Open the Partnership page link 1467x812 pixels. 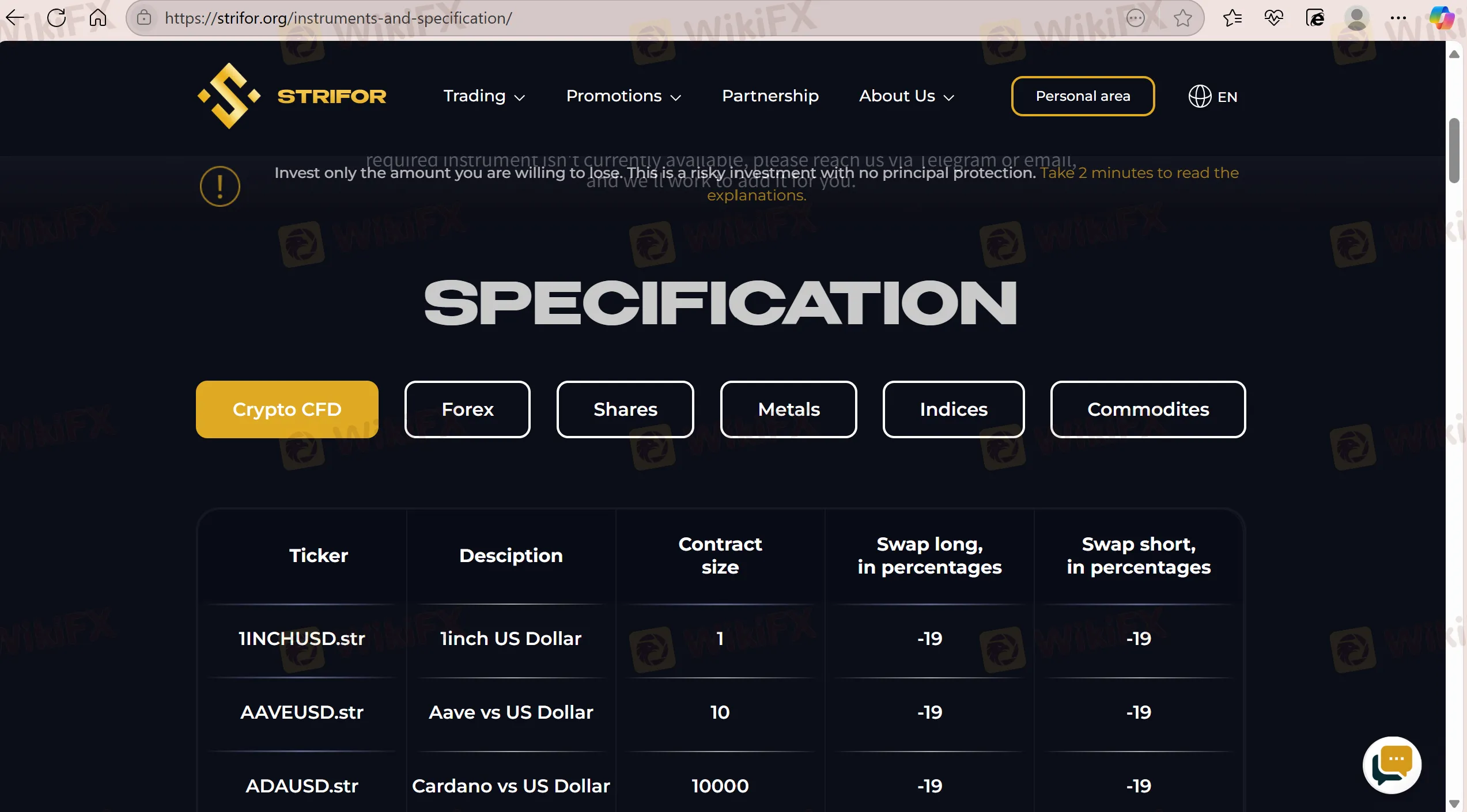[x=770, y=96]
